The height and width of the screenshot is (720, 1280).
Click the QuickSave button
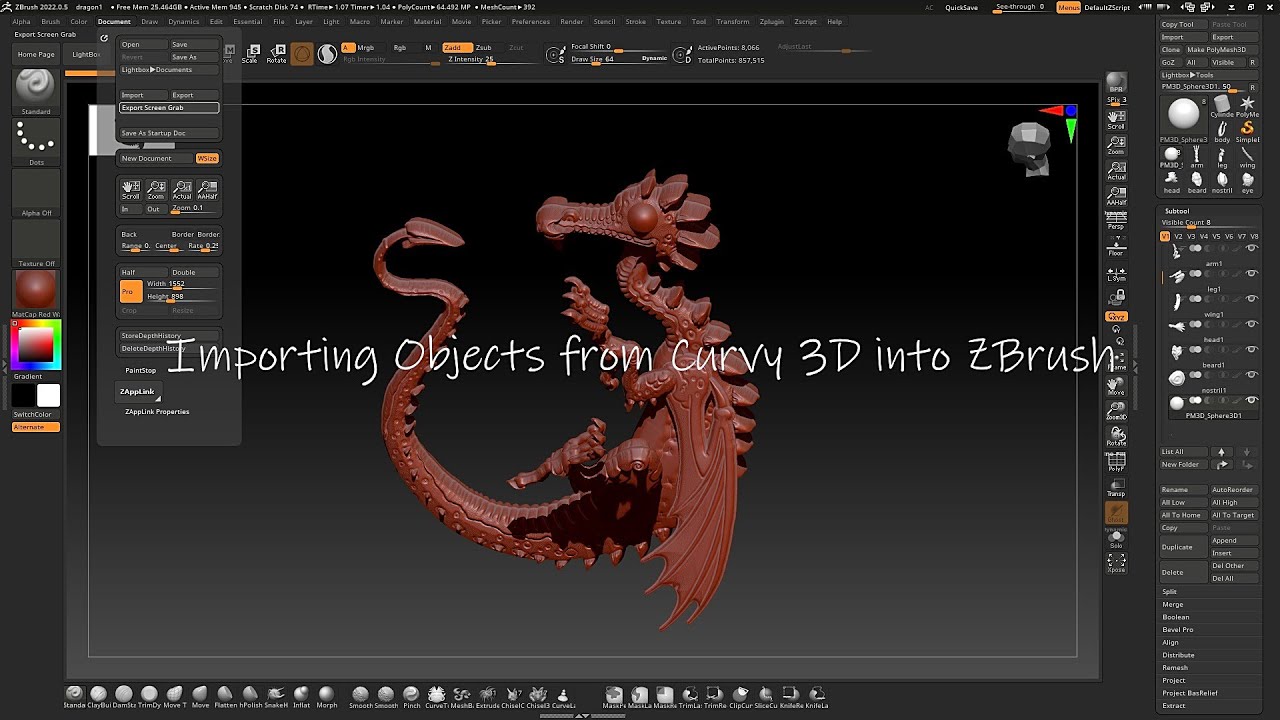coord(962,7)
